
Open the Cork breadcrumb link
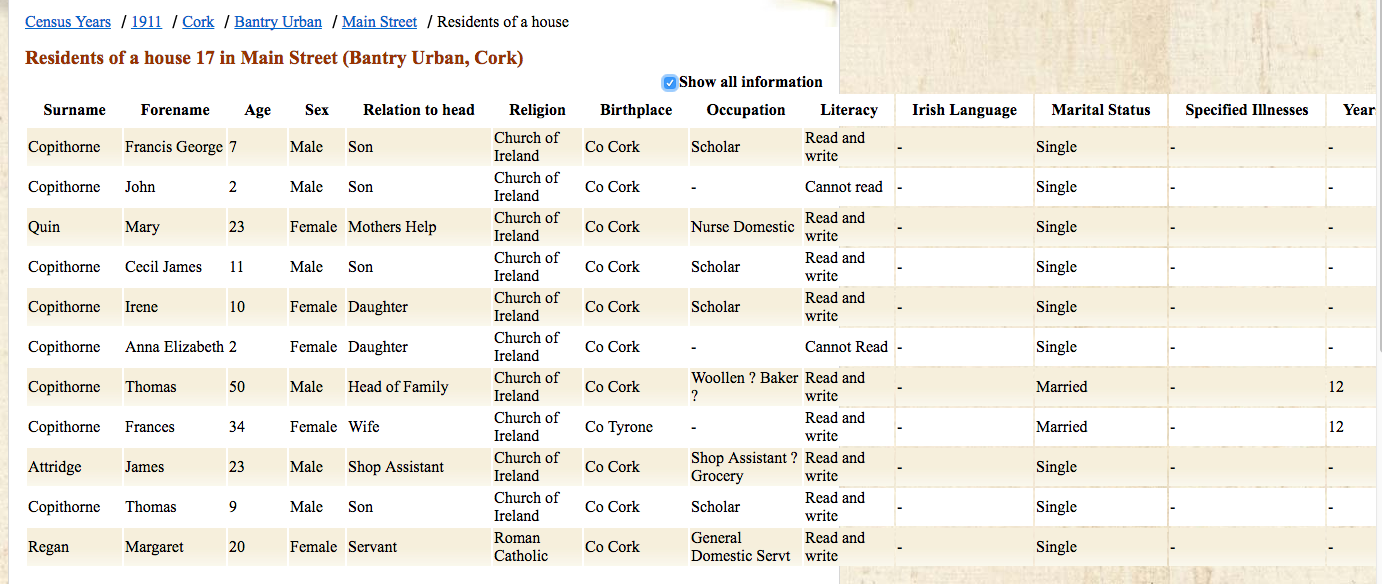click(198, 22)
